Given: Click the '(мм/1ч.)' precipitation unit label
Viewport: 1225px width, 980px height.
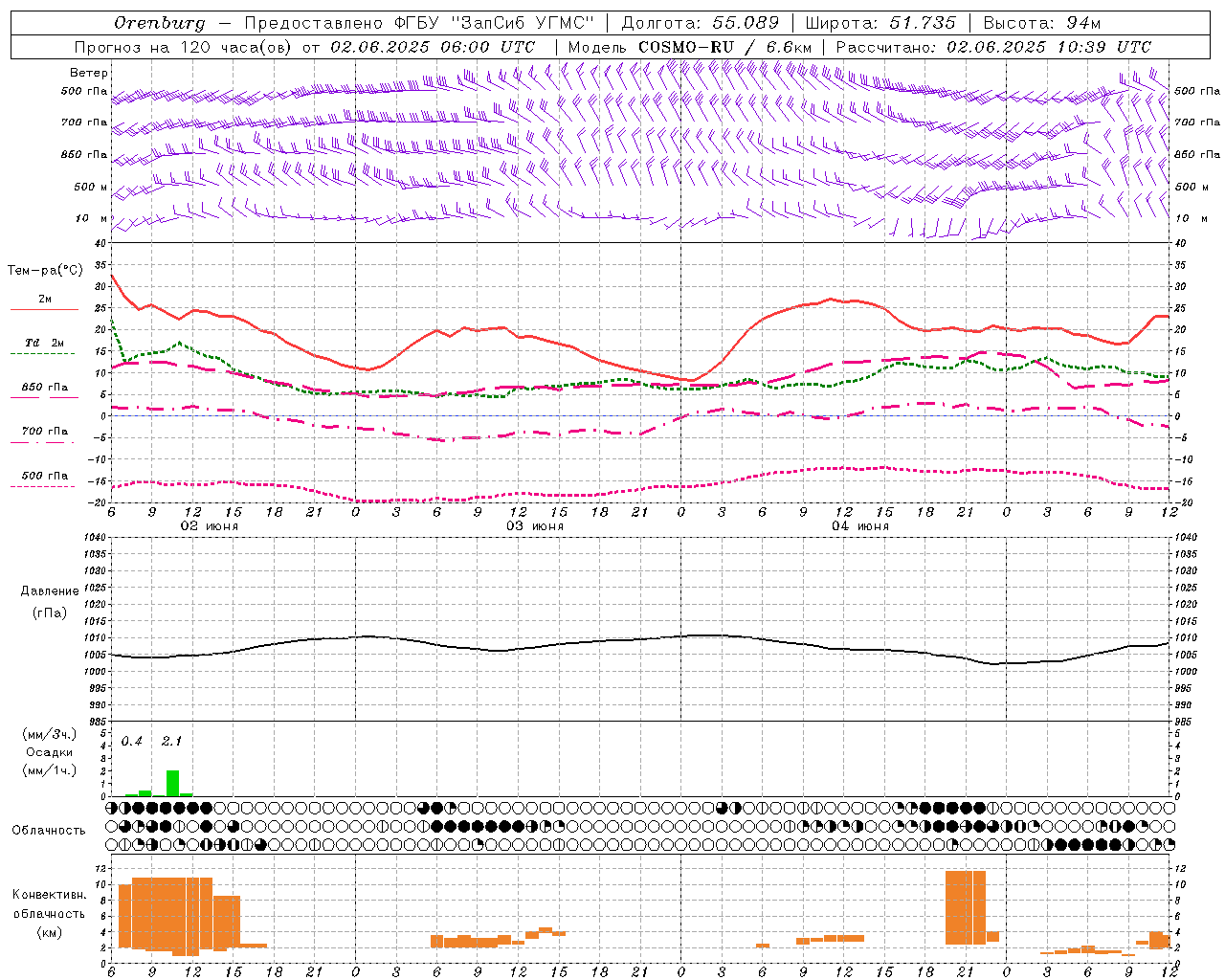Looking at the screenshot, I should [50, 769].
